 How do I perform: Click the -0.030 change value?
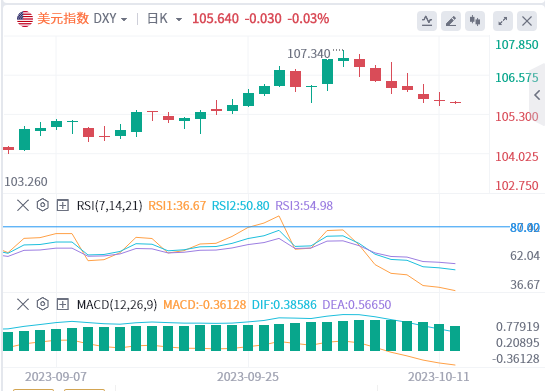coord(263,19)
